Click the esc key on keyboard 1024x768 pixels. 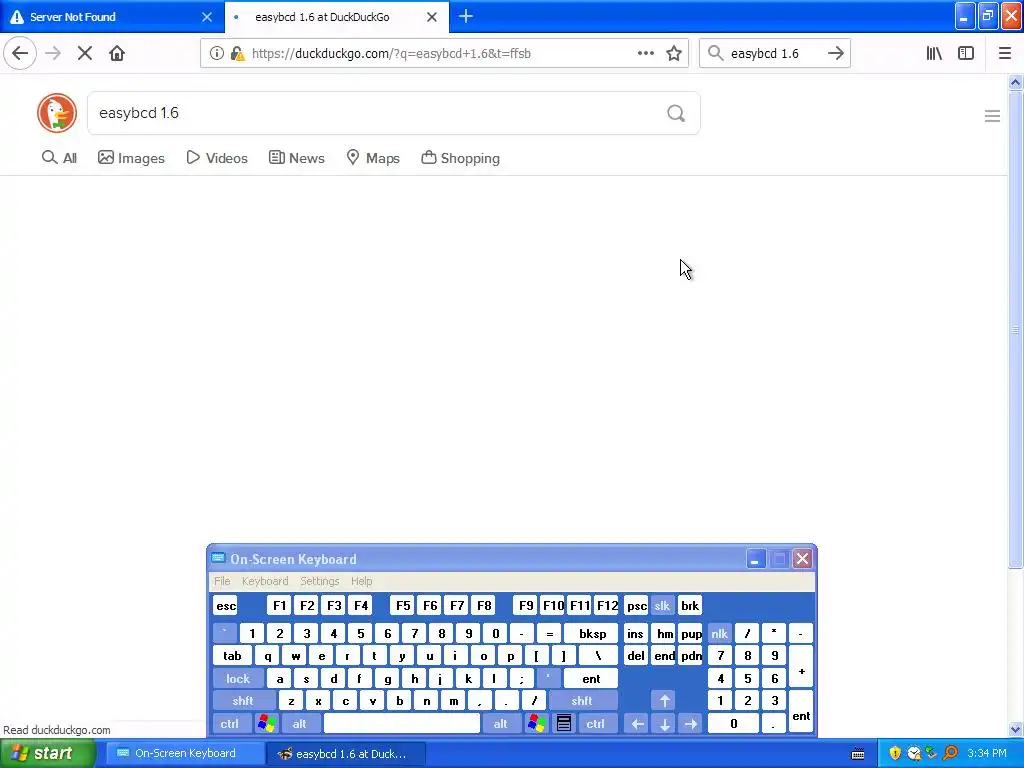(x=226, y=606)
